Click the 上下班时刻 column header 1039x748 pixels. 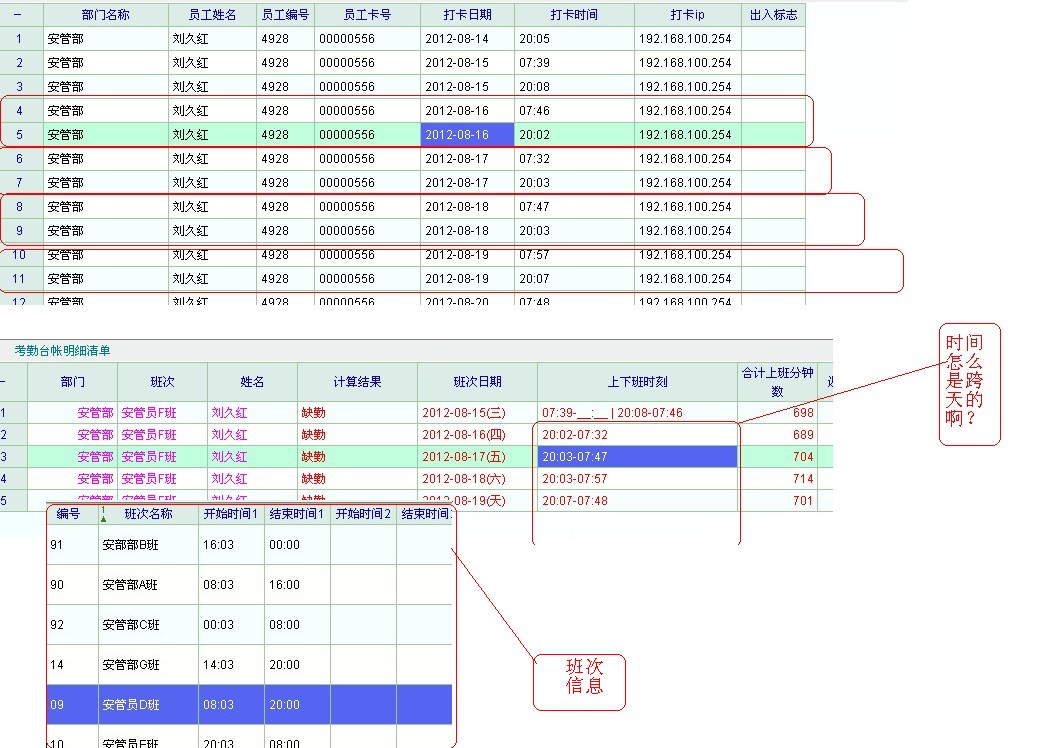637,381
